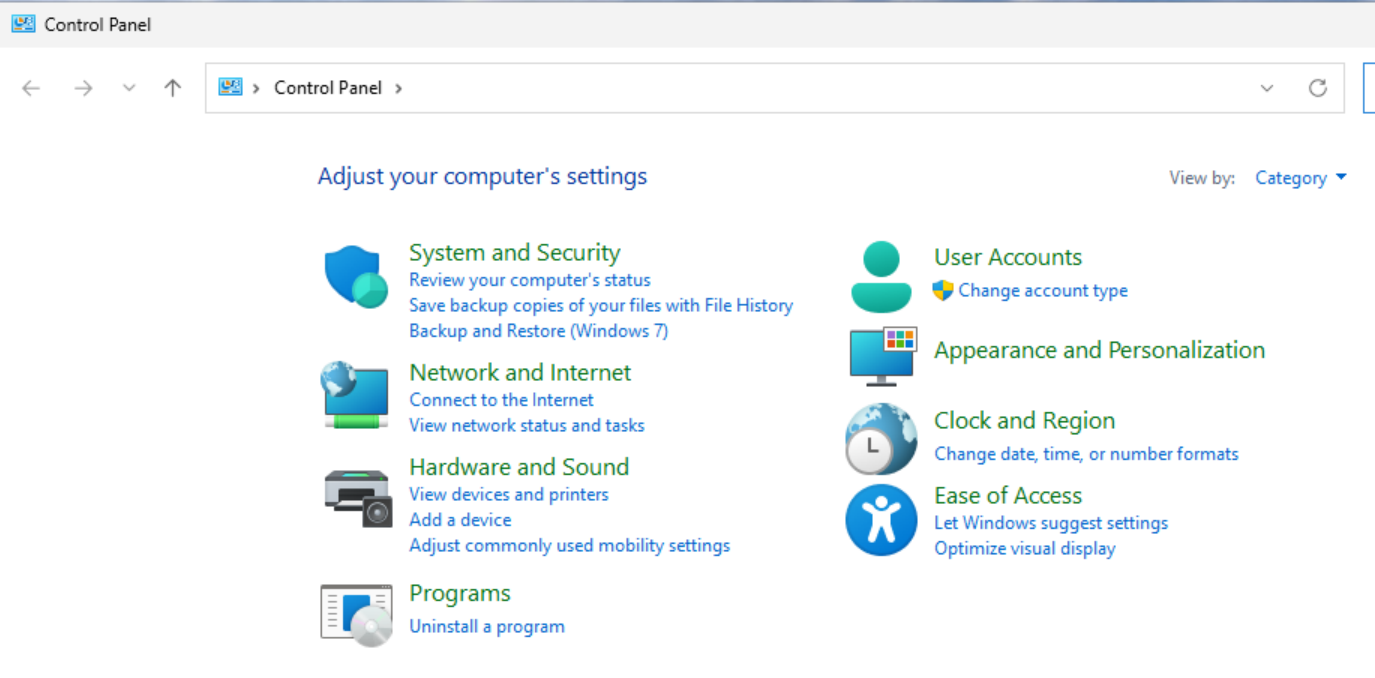Screen dimensions: 1375x678
Task: Open the Appearance and Personalization monitor icon
Action: point(883,356)
